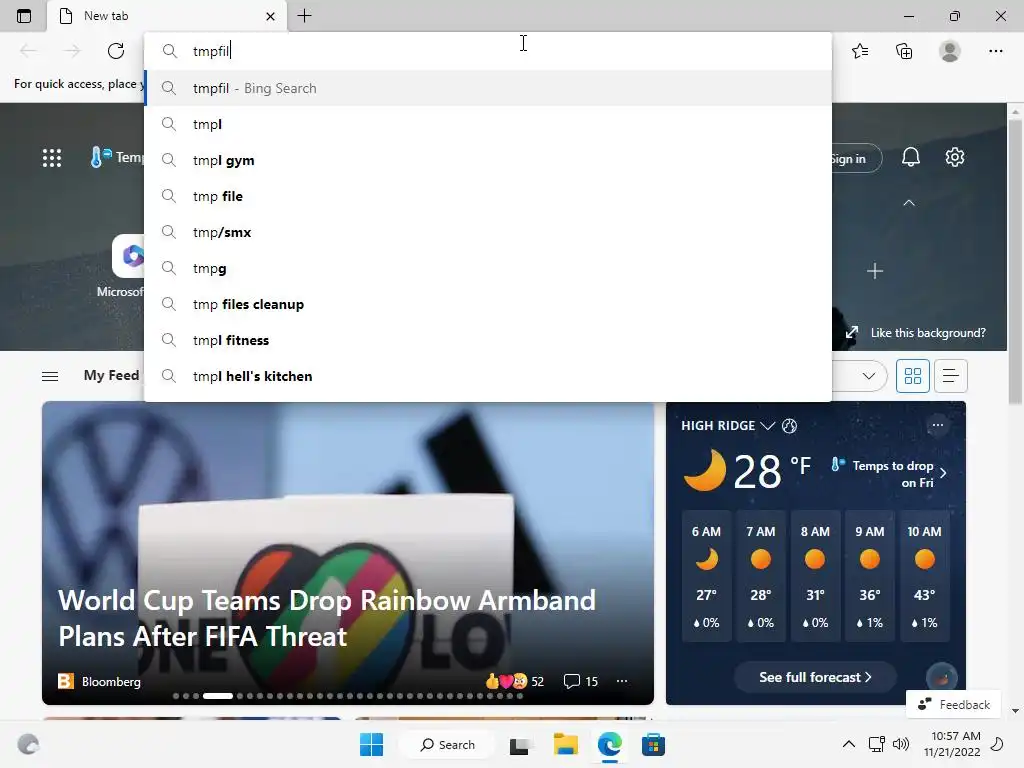Click the page vertical scrollbar
The height and width of the screenshot is (768, 1024).
click(1015, 264)
